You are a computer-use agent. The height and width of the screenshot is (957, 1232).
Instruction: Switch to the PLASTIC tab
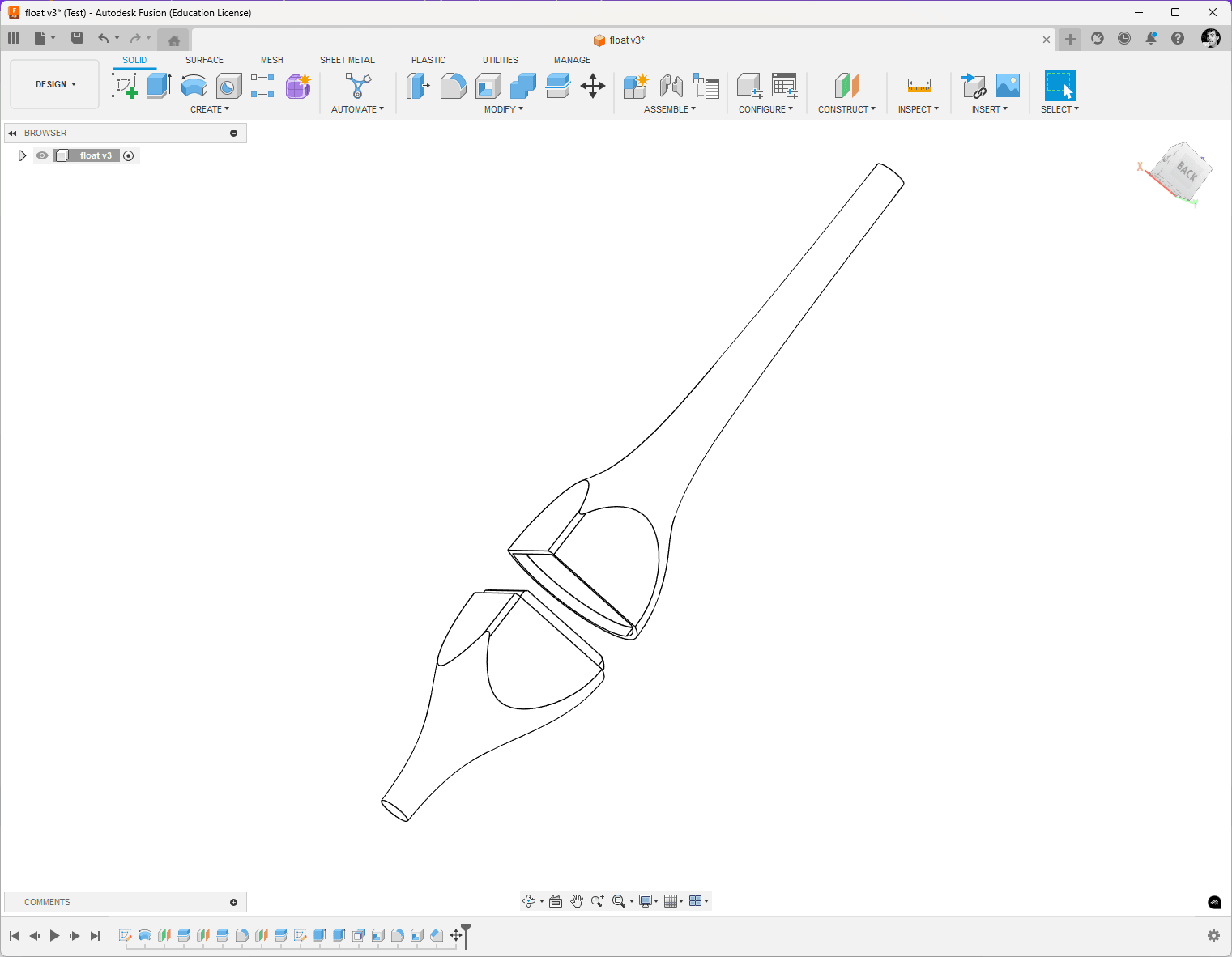tap(428, 60)
